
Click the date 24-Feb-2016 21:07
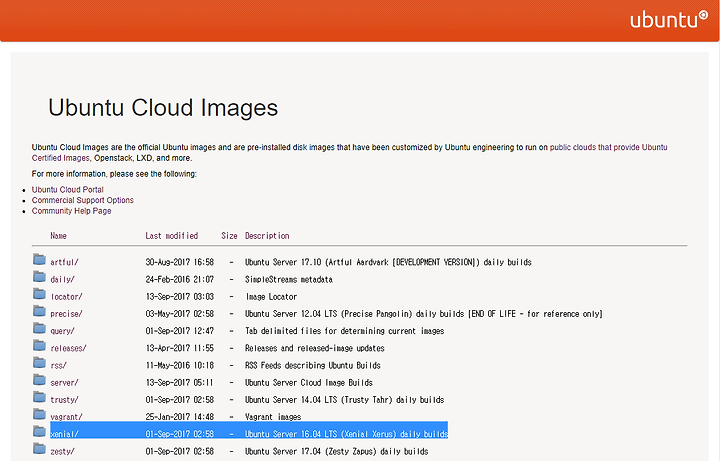click(x=180, y=279)
